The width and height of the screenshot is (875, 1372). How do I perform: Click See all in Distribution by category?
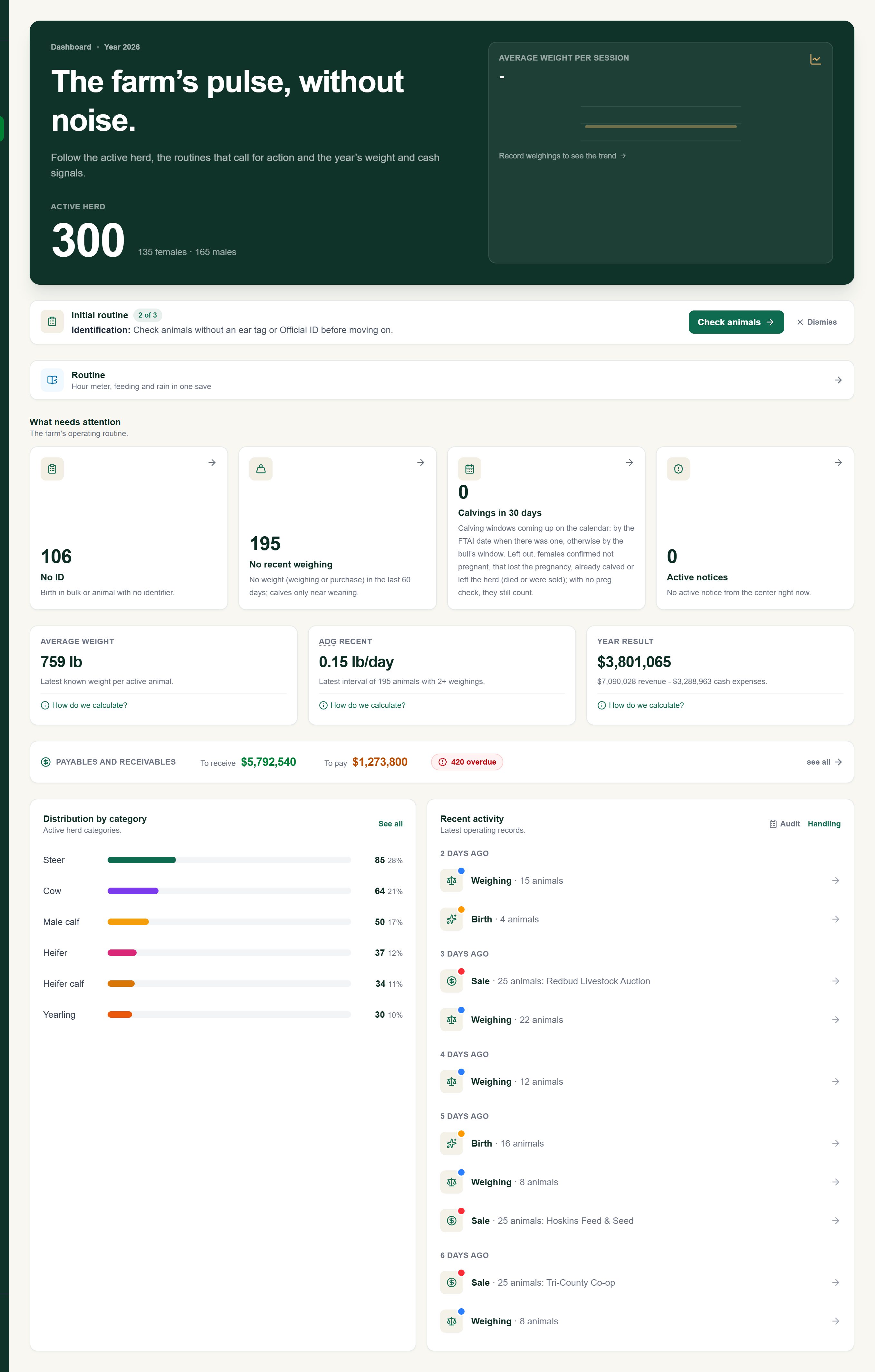[x=390, y=824]
